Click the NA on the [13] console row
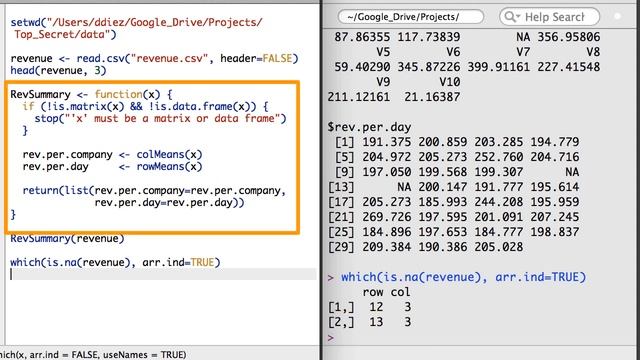 click(x=404, y=187)
